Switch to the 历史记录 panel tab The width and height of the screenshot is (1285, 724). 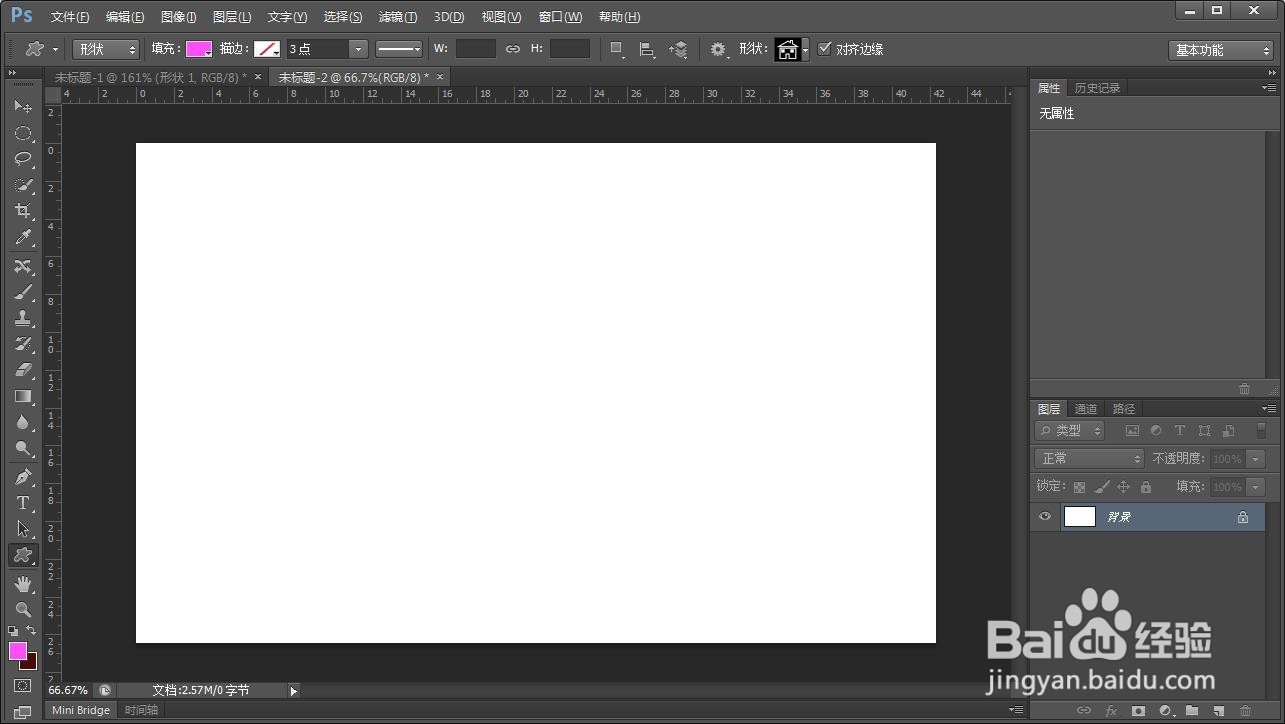[x=1098, y=88]
